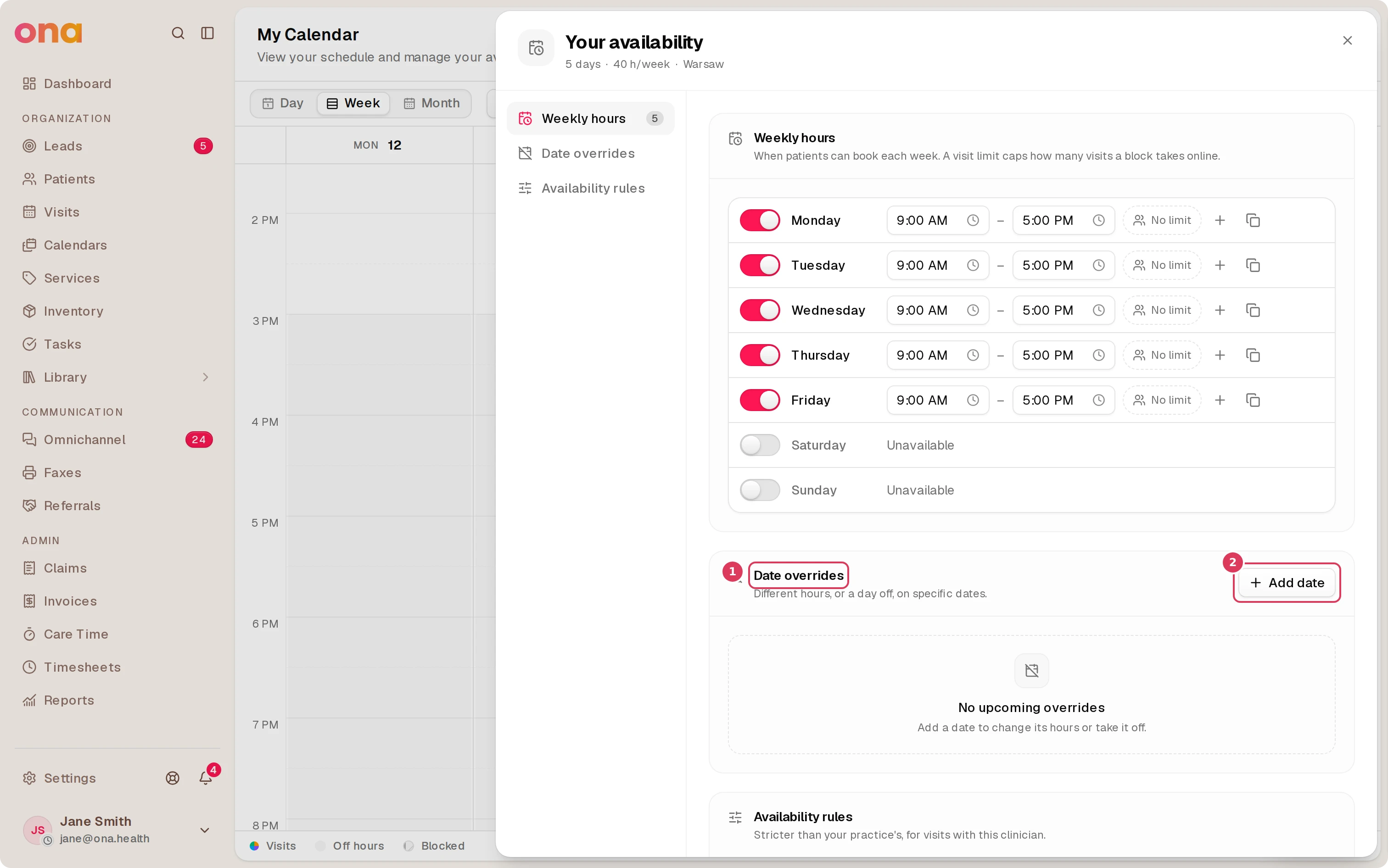Image resolution: width=1388 pixels, height=868 pixels.
Task: Open Friday No limit visit selector
Action: 1162,400
